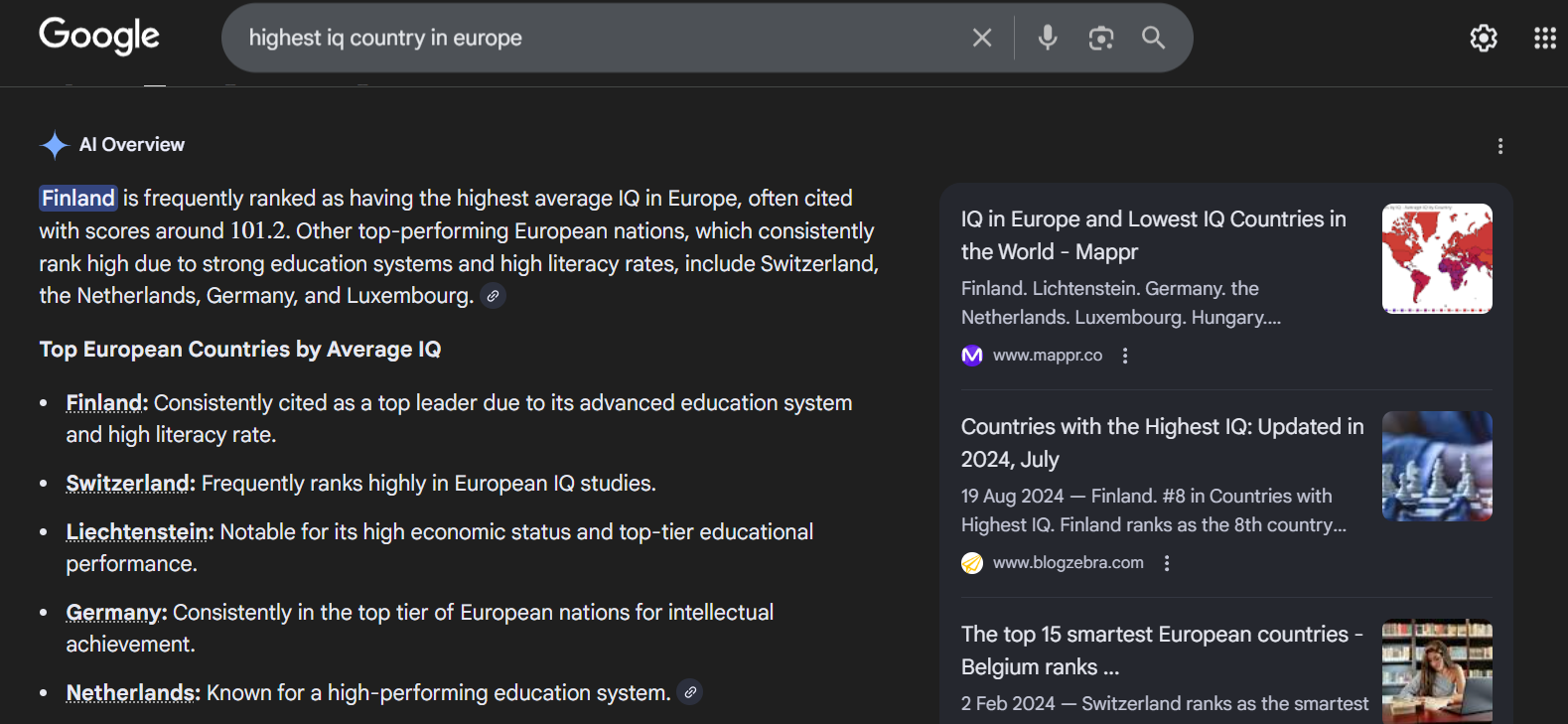Open top 15 smartest European countries article

[x=1161, y=650]
